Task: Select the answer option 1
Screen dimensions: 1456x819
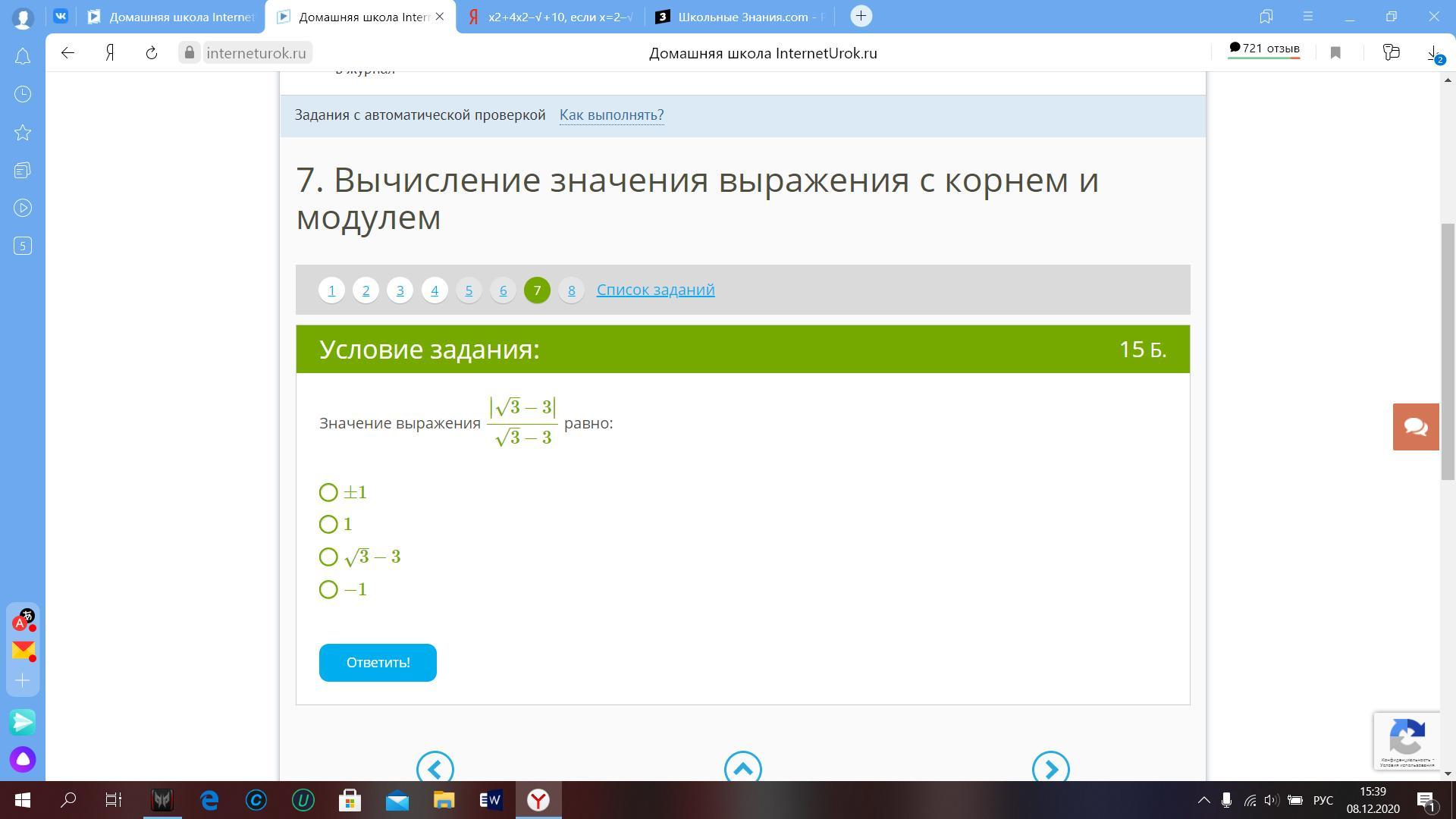Action: coord(328,525)
